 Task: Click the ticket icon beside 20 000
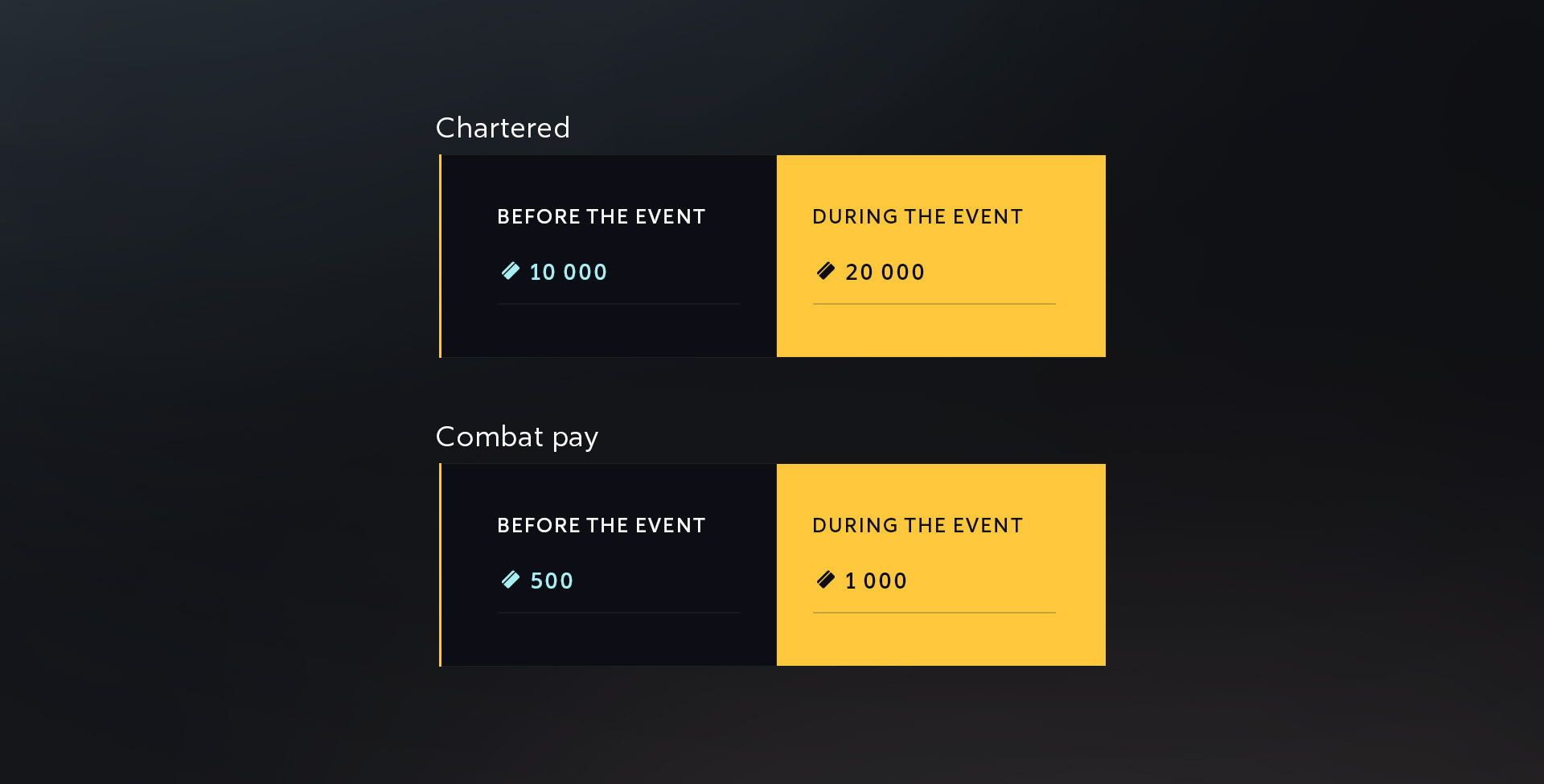click(x=826, y=271)
